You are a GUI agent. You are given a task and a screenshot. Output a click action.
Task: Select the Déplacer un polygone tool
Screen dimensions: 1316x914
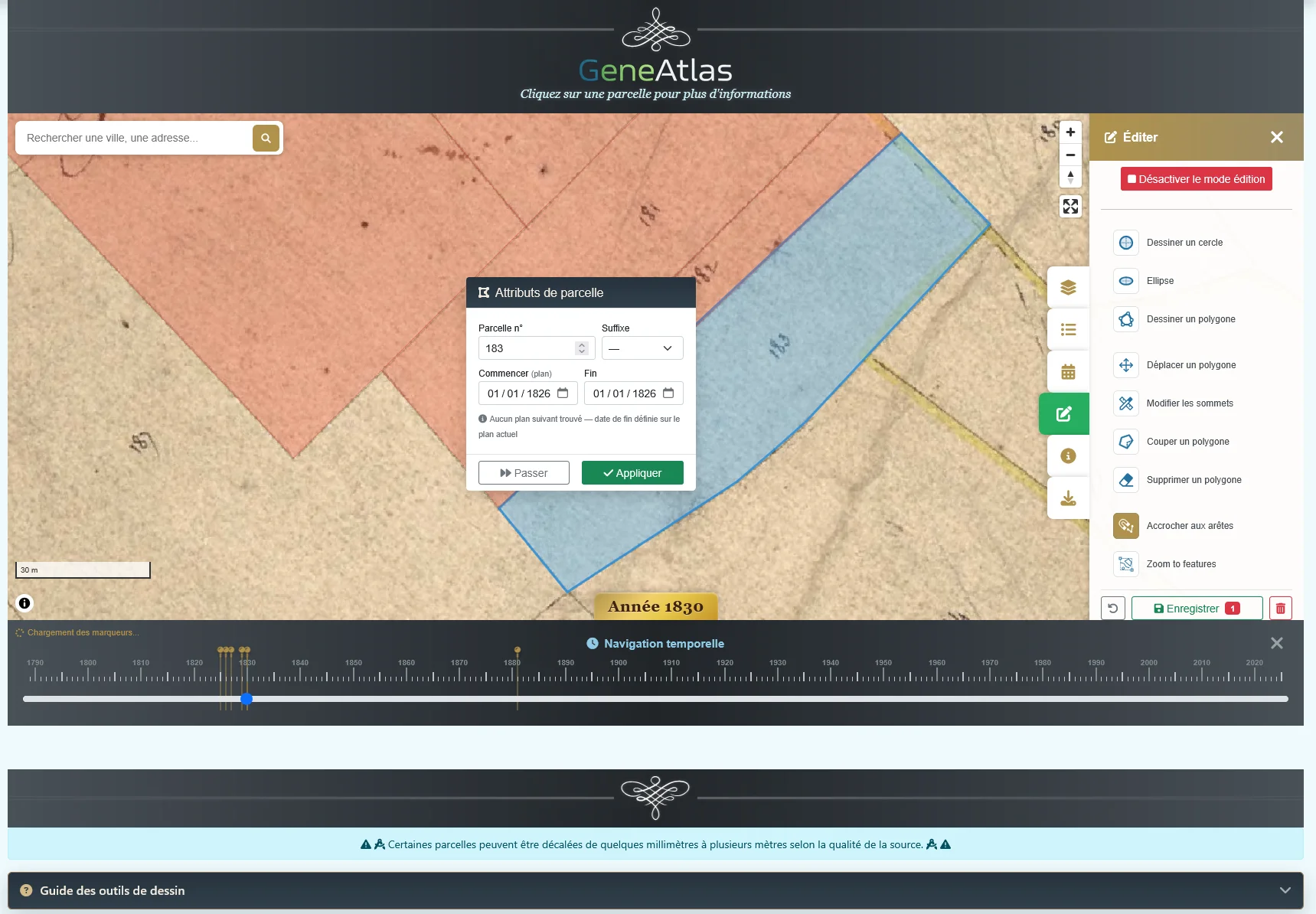[1126, 365]
